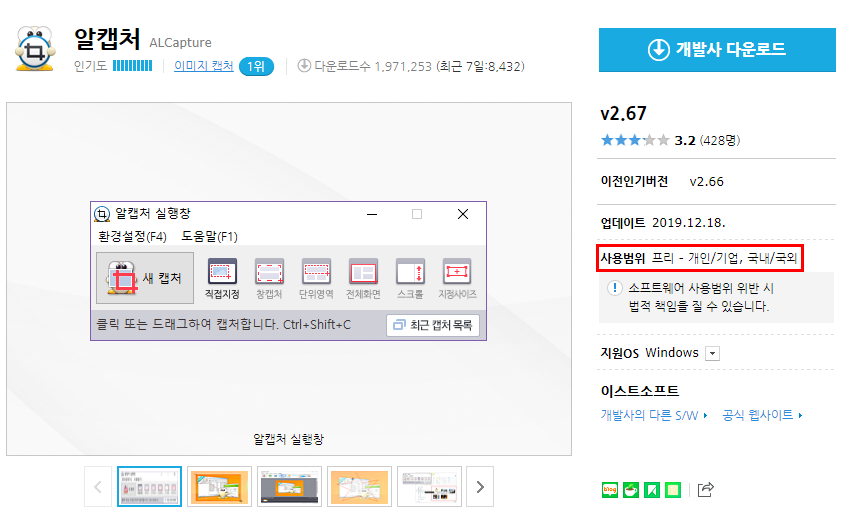851x521 pixels.
Task: Select the fifth screenshot thumbnail
Action: coord(429,487)
